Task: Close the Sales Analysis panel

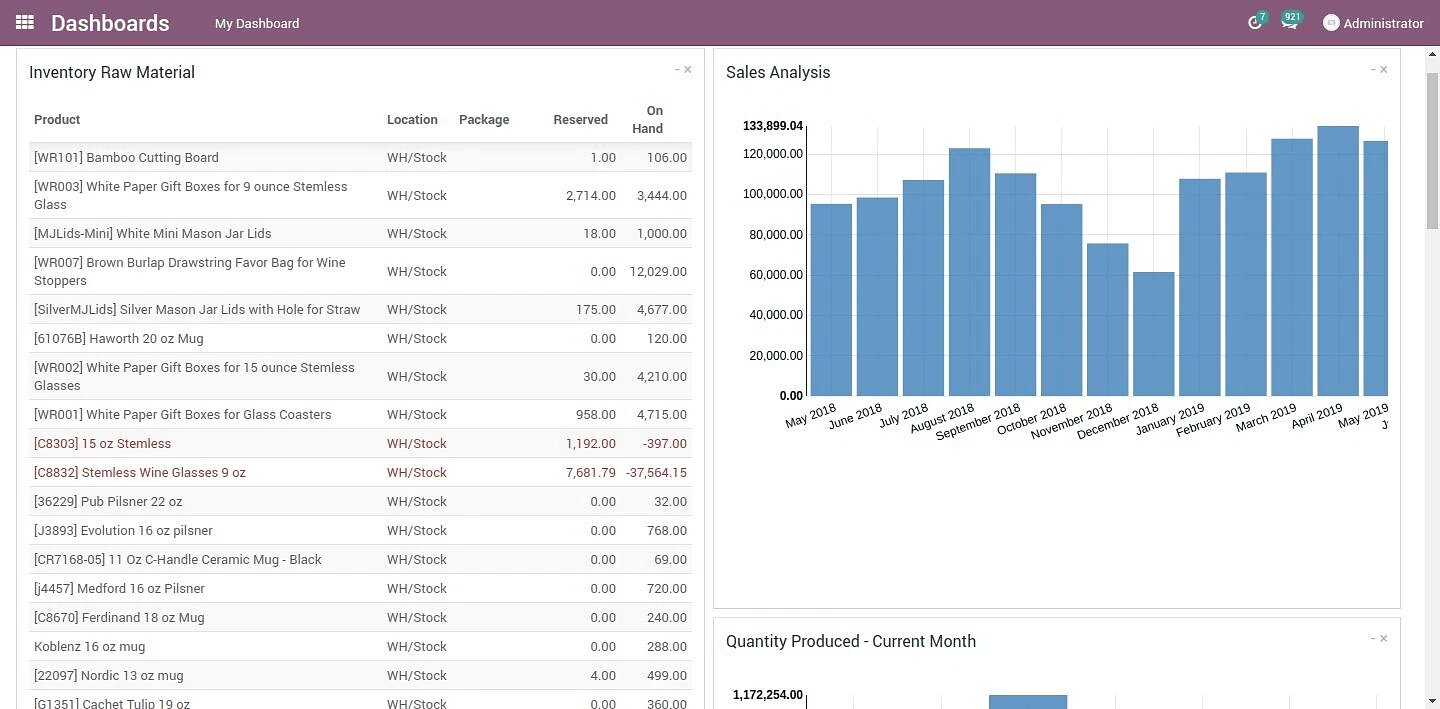Action: click(1384, 69)
